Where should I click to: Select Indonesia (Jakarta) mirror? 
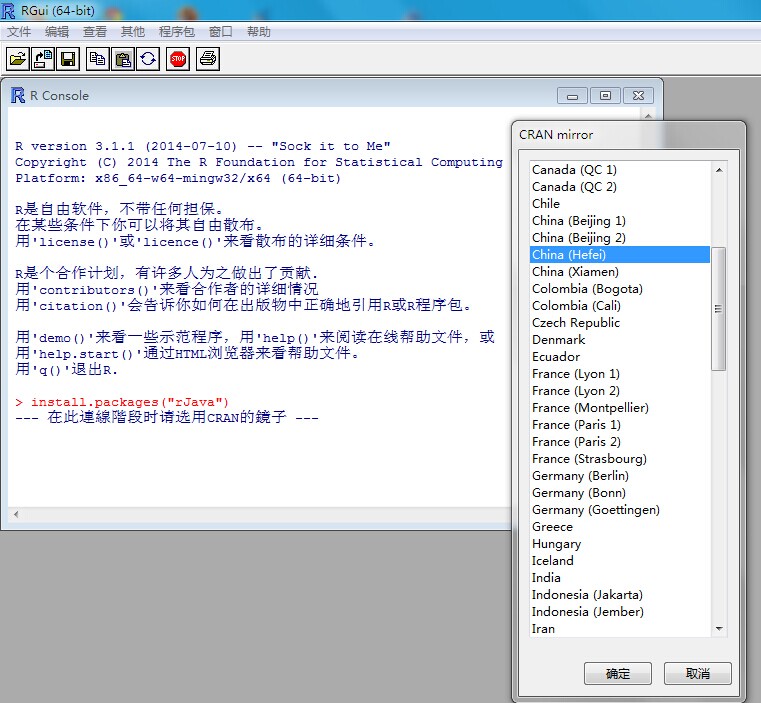click(620, 595)
